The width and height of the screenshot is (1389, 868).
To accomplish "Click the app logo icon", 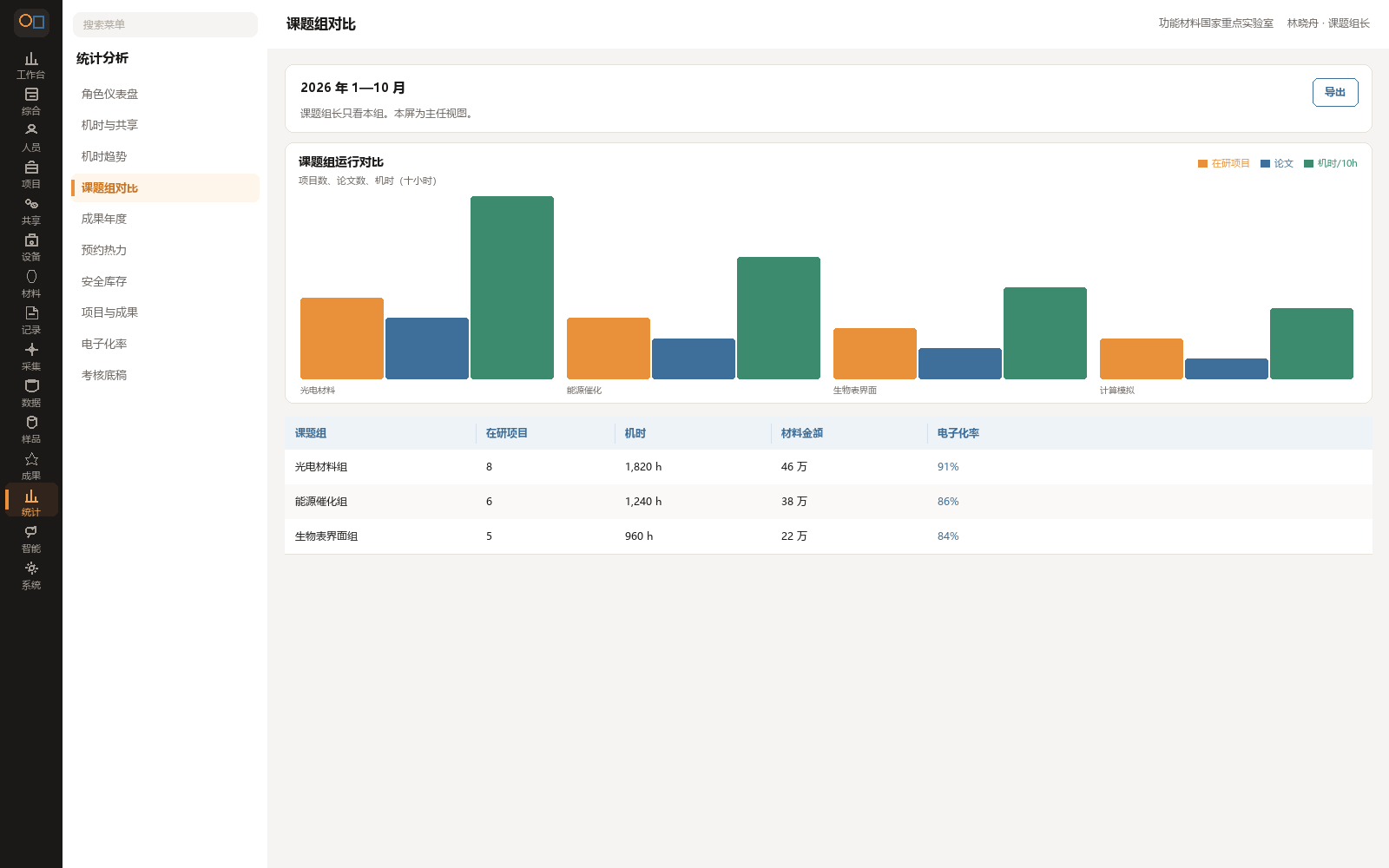I will (x=31, y=22).
